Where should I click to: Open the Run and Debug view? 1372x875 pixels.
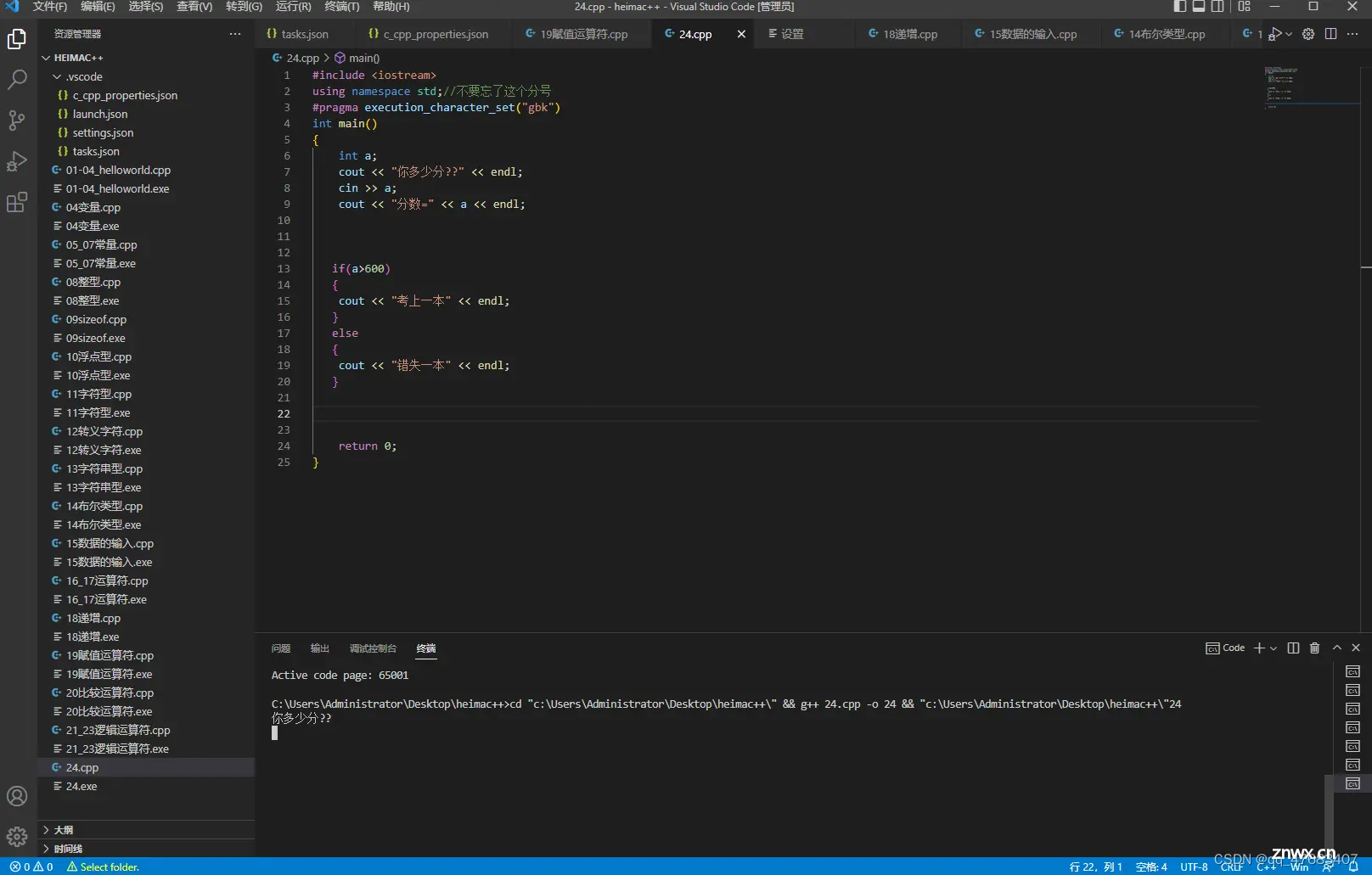tap(17, 161)
